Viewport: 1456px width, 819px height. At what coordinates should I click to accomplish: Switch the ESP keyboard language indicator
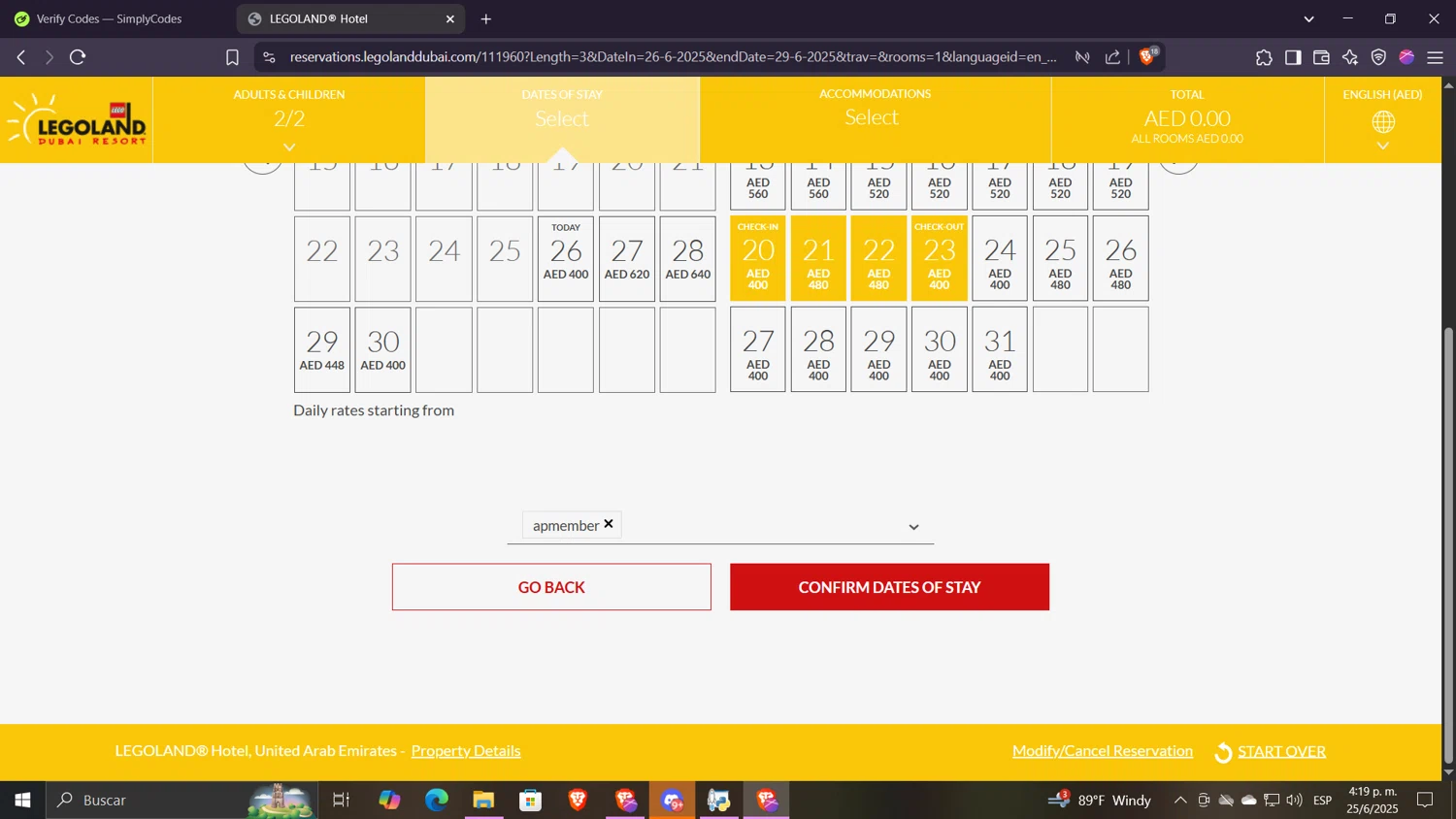coord(1322,800)
